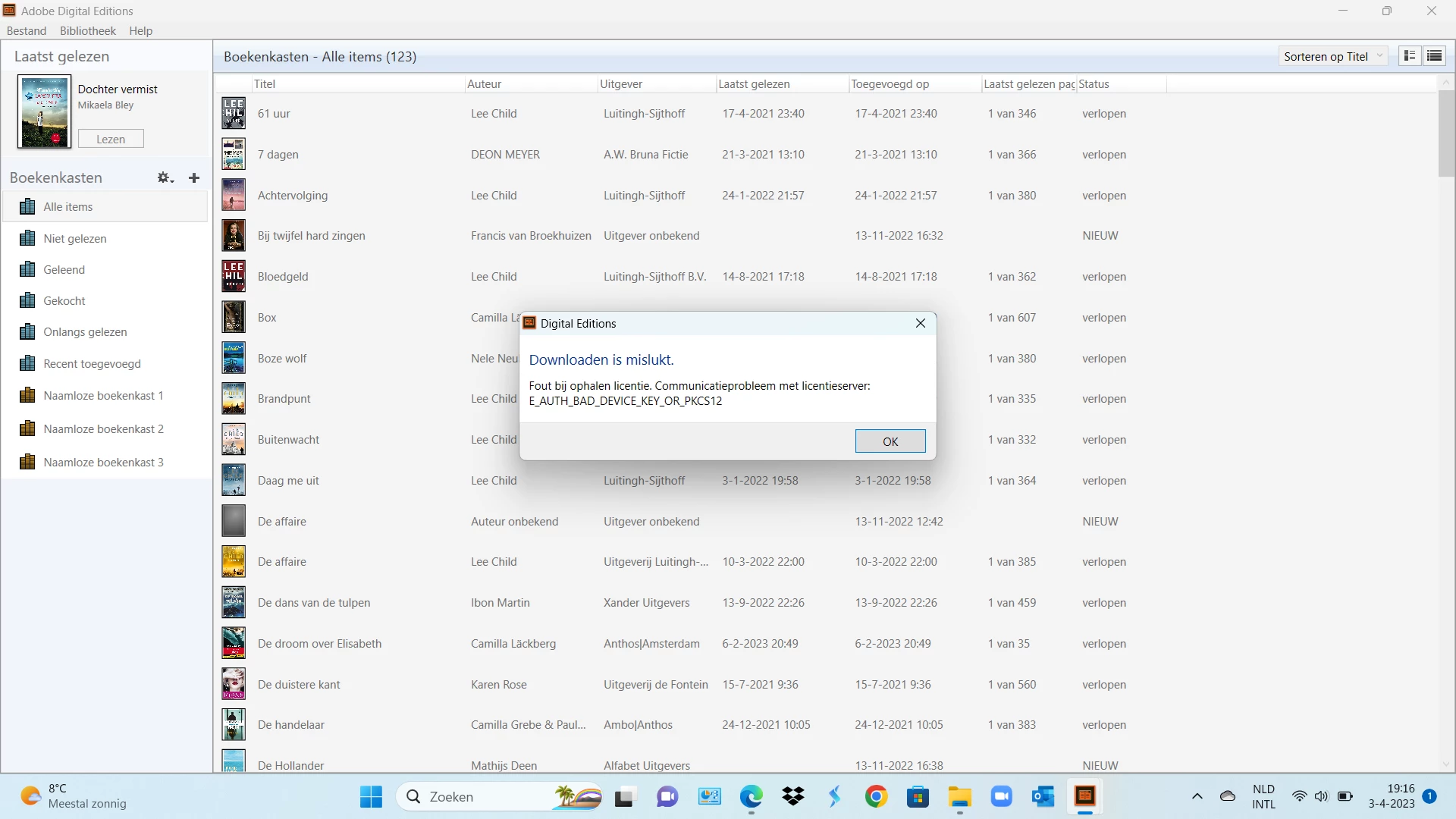
Task: Click OK in the error dialog
Action: (890, 441)
